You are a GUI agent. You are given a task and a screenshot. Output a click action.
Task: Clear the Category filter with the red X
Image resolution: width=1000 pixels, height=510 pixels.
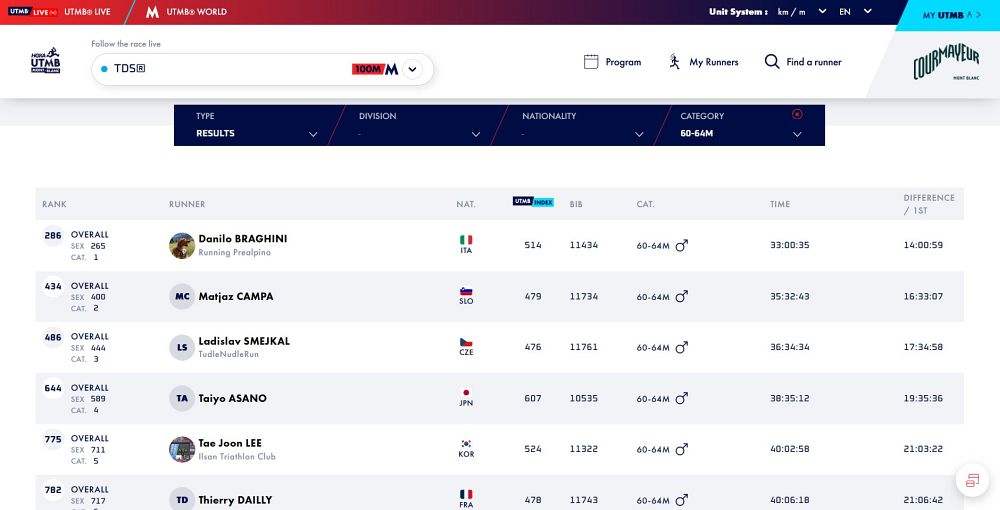tap(797, 114)
